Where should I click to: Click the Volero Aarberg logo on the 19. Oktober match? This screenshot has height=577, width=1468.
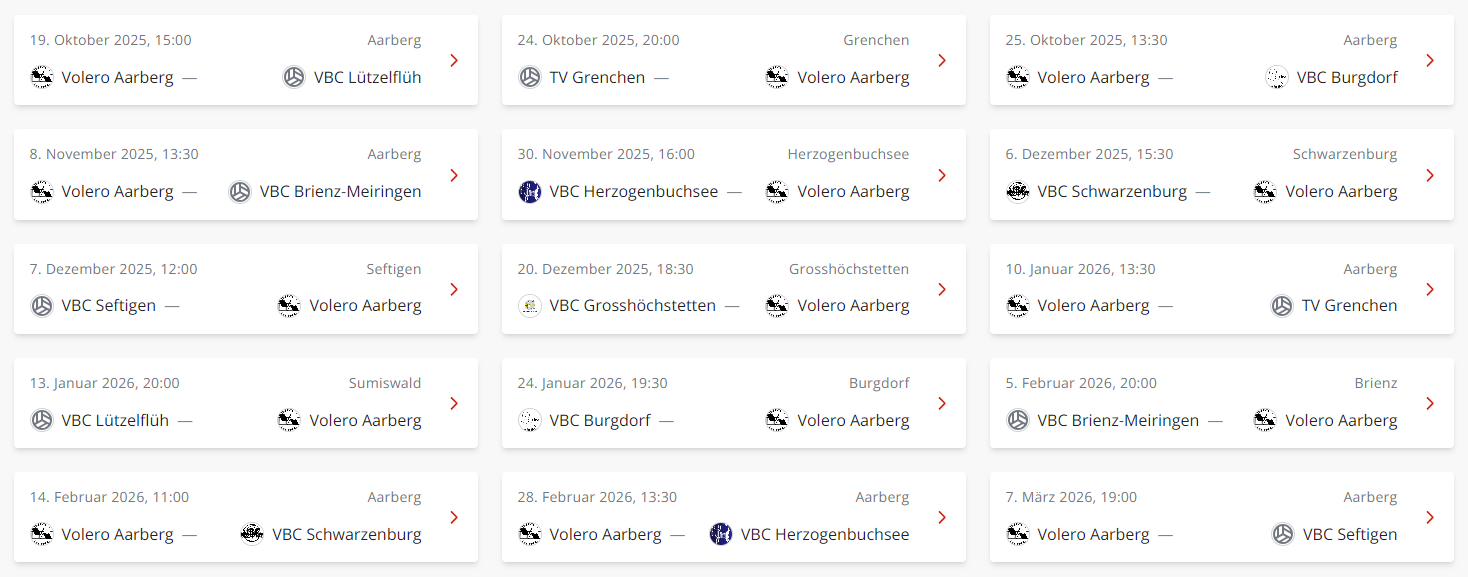pos(41,77)
